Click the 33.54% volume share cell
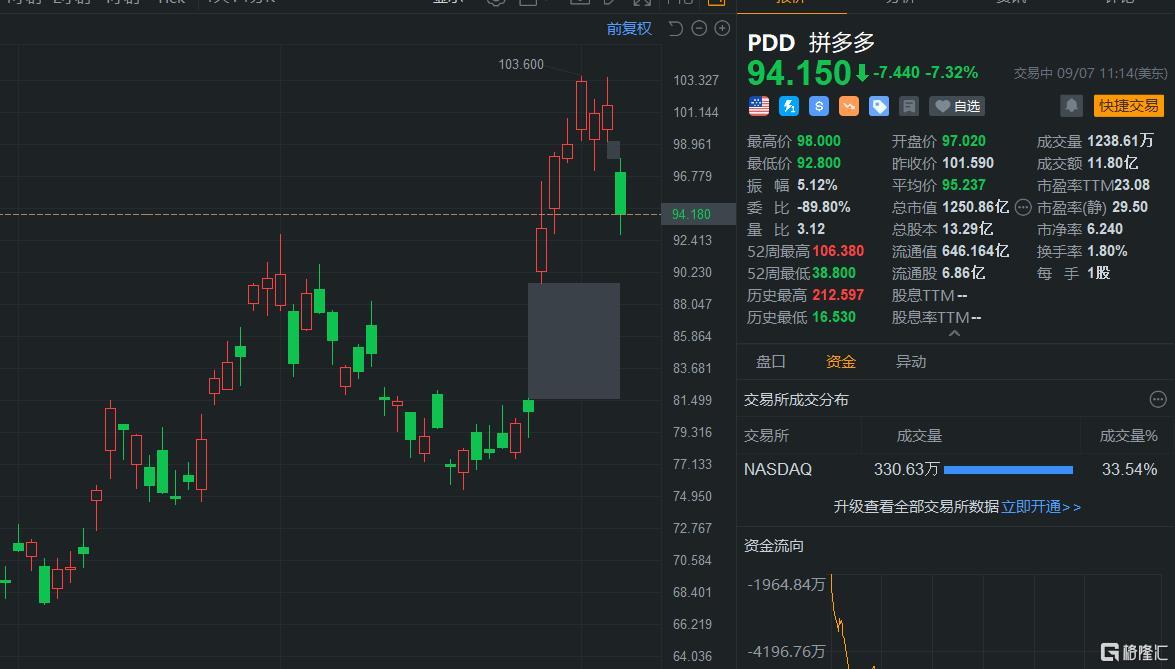Screen dimensions: 1175x669 [1129, 470]
